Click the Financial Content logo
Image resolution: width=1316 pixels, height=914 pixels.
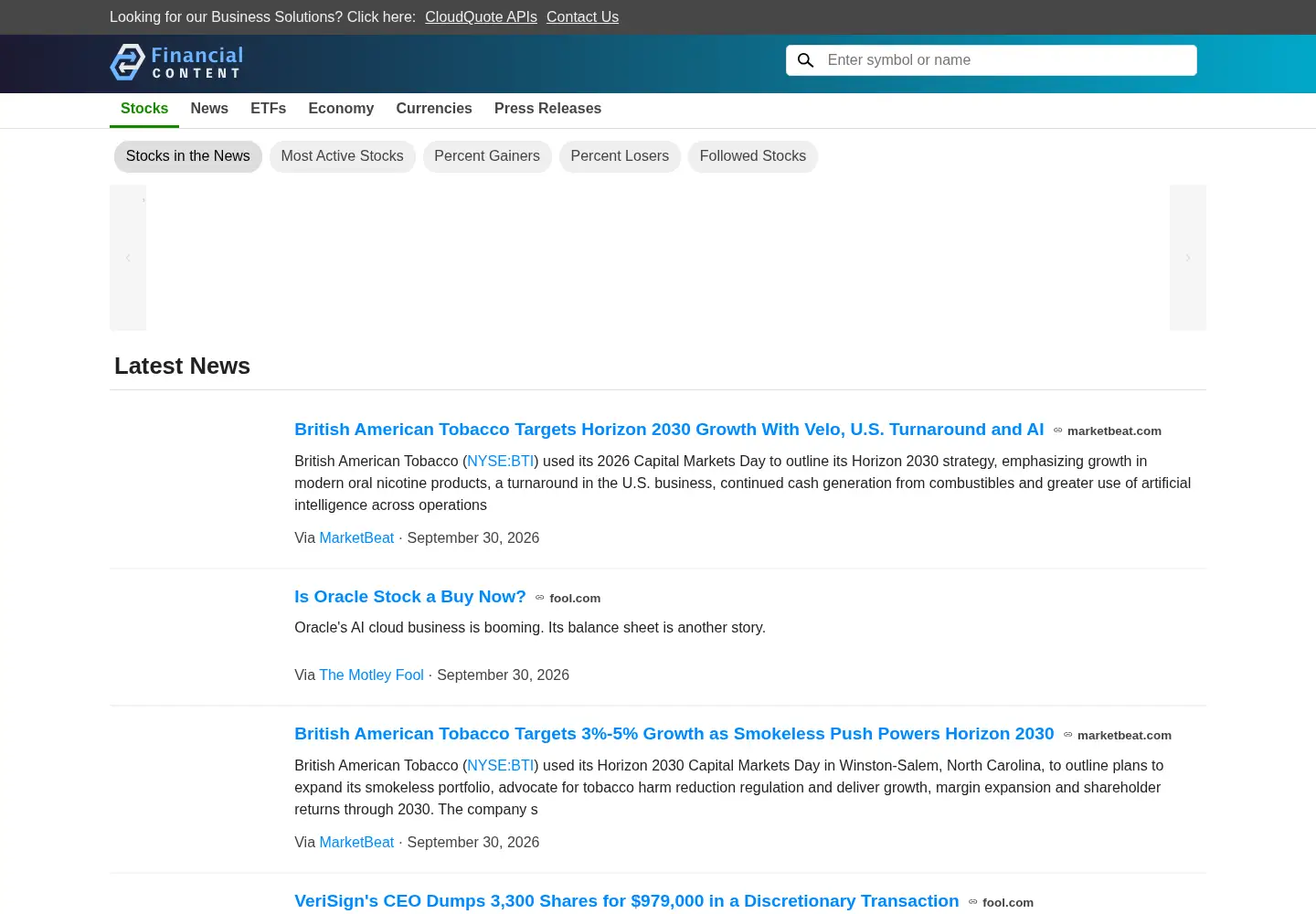[x=176, y=62]
